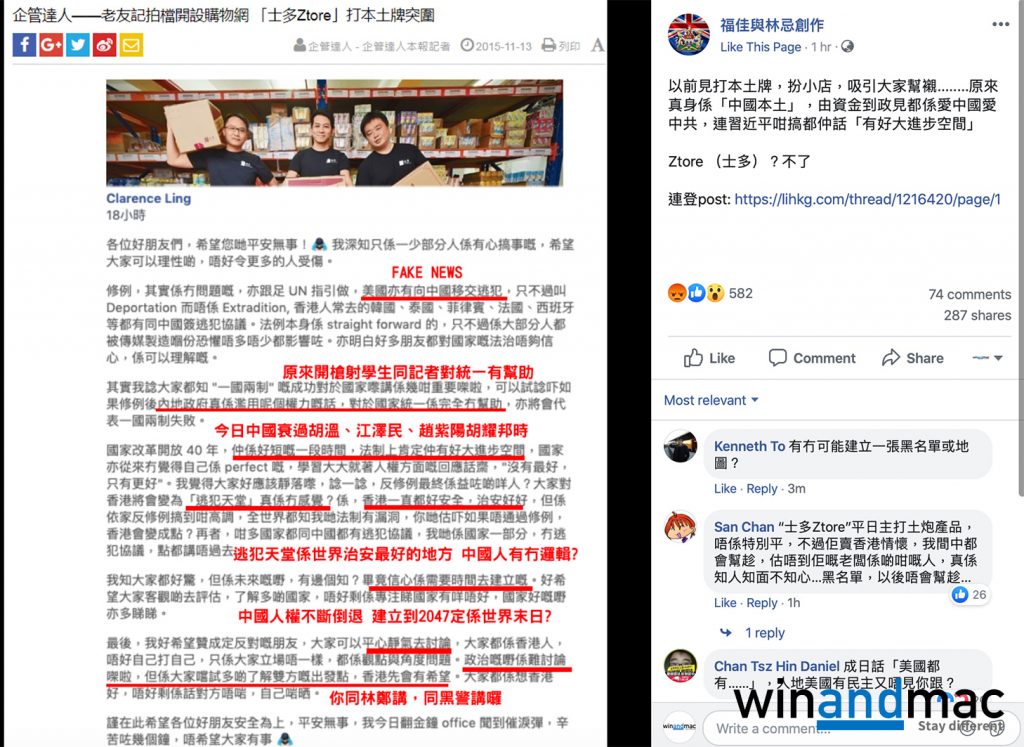Share article via email envelope icon
This screenshot has width=1024, height=747.
[x=131, y=45]
